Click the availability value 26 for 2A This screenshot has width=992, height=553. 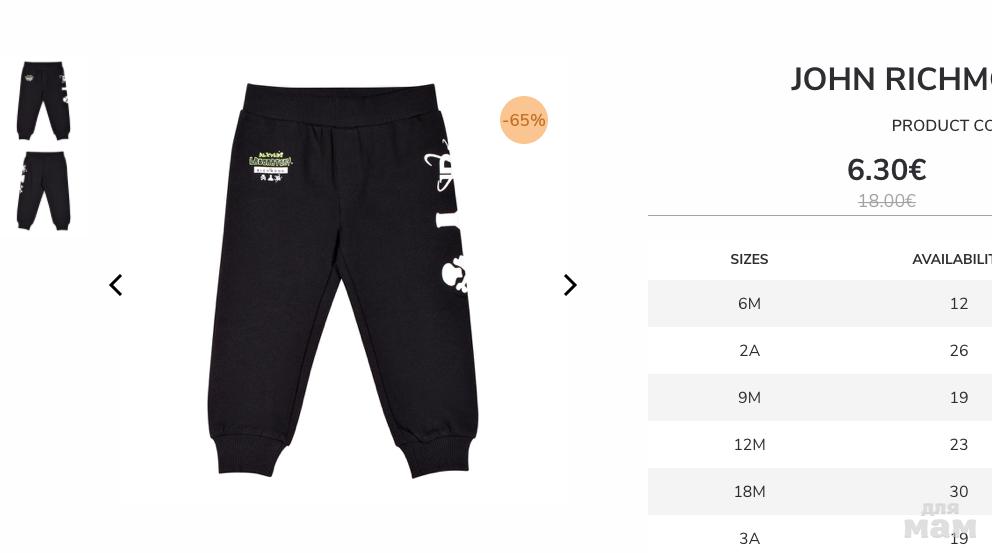tap(958, 351)
